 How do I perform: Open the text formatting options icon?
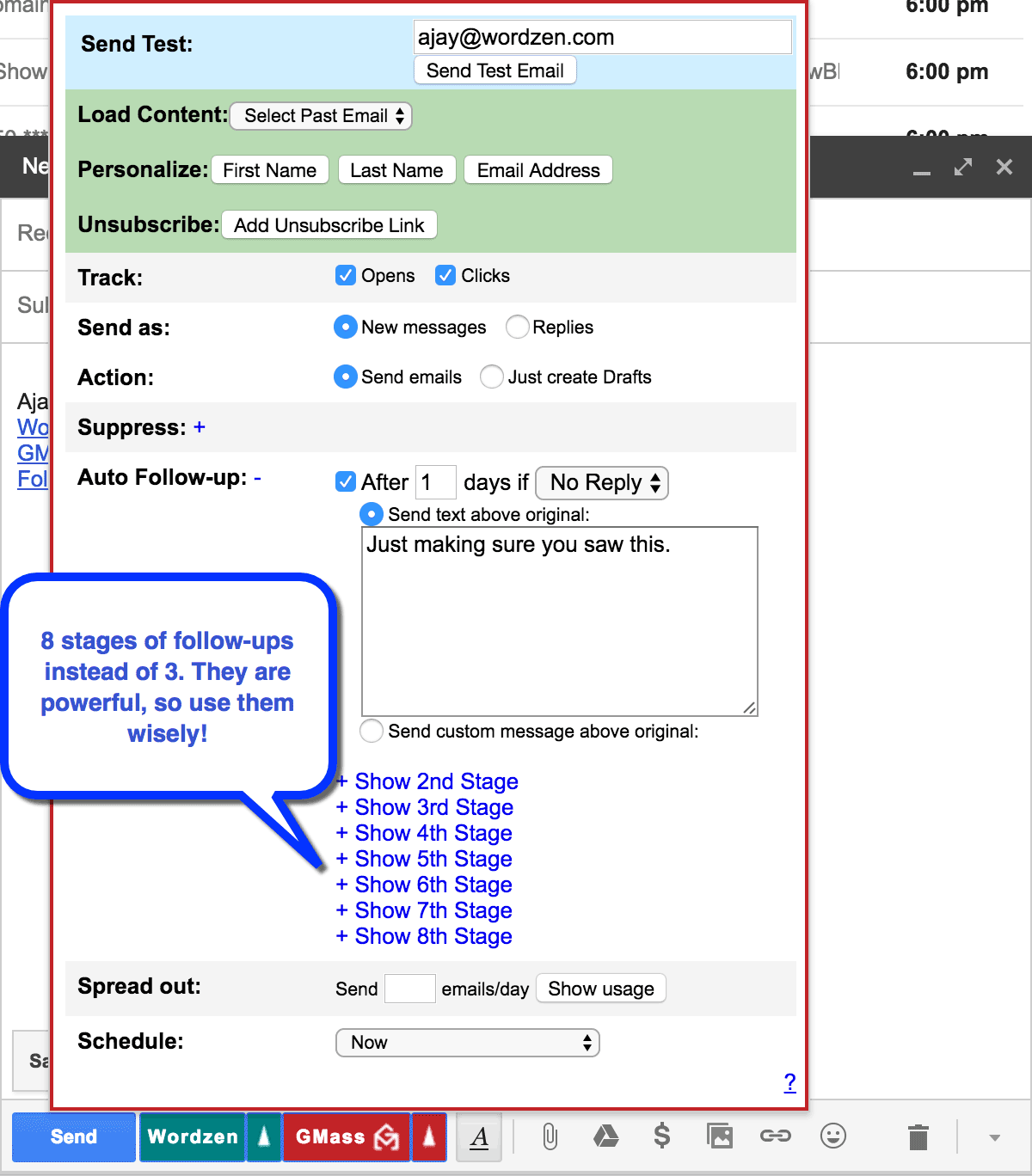point(480,1137)
